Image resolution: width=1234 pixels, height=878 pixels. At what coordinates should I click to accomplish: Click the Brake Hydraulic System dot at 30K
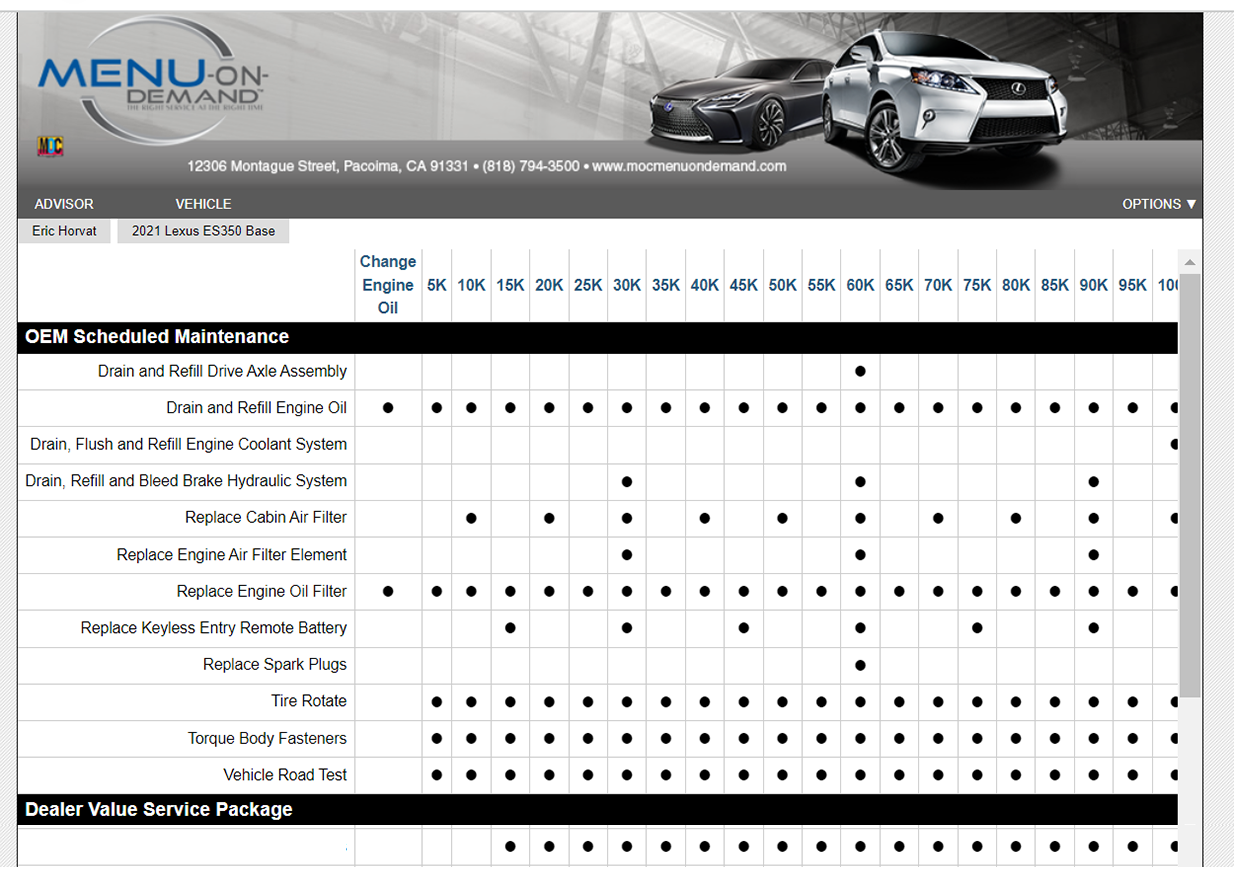pos(627,481)
